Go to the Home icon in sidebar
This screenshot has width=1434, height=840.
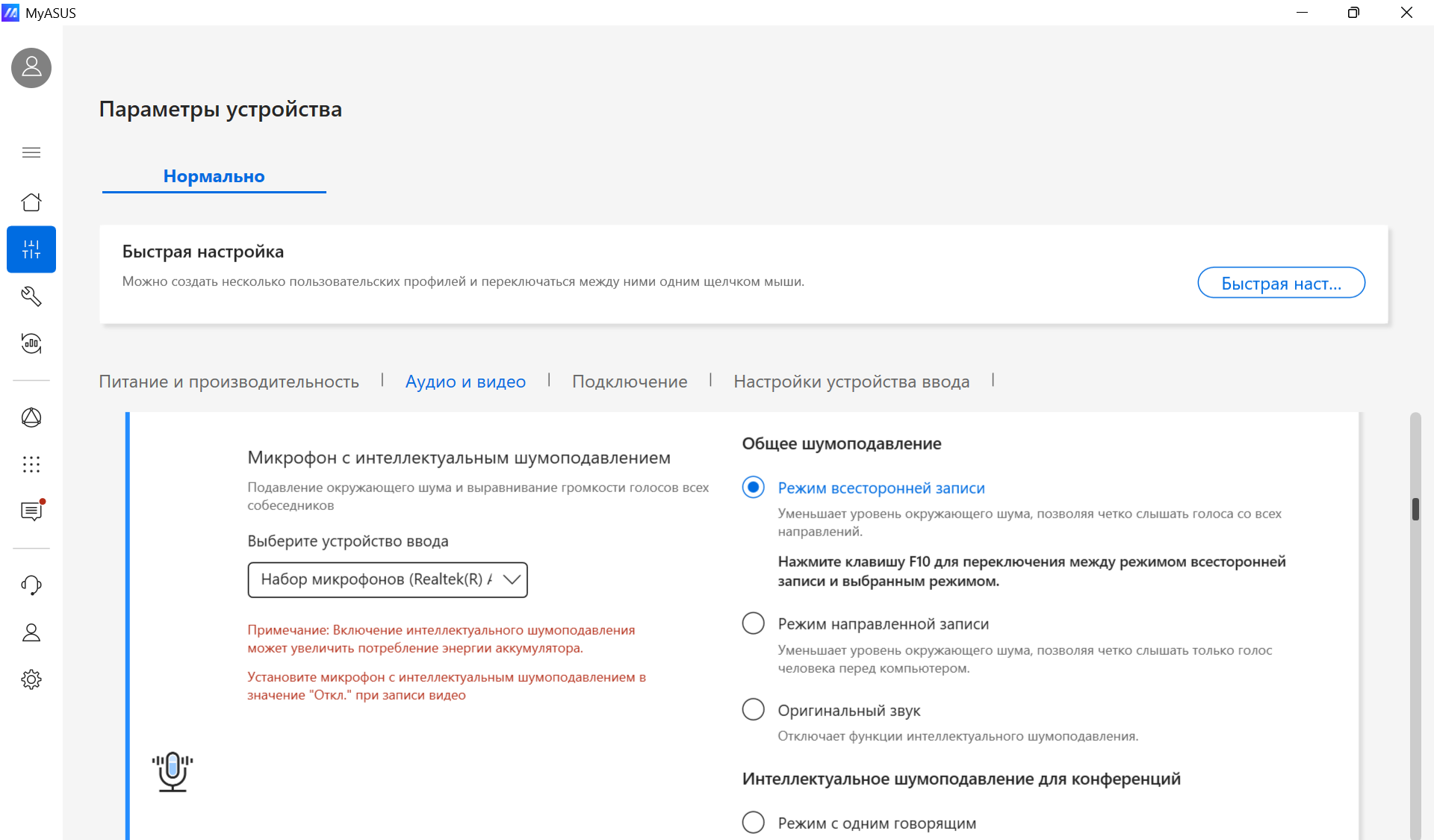31,202
